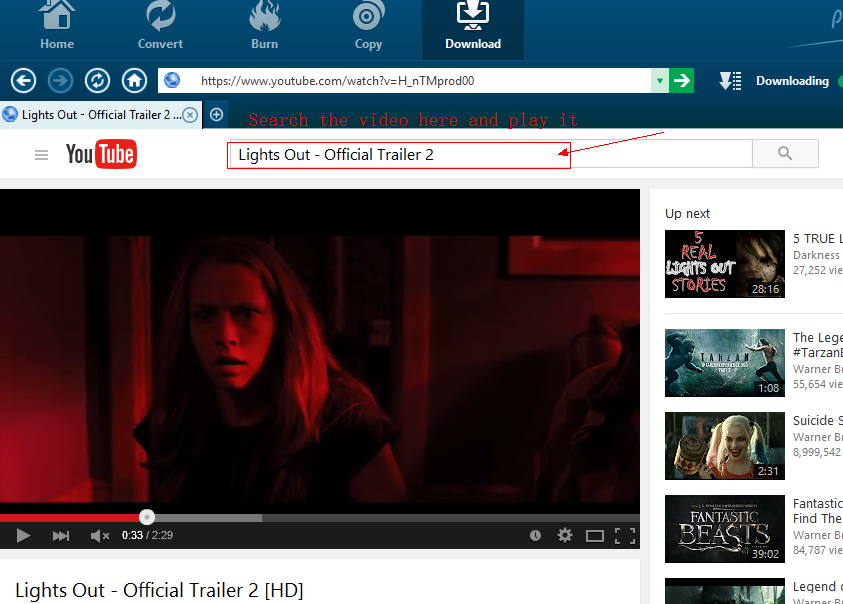Close the Lights Out browser tab
Viewport: 843px width, 604px height.
190,115
